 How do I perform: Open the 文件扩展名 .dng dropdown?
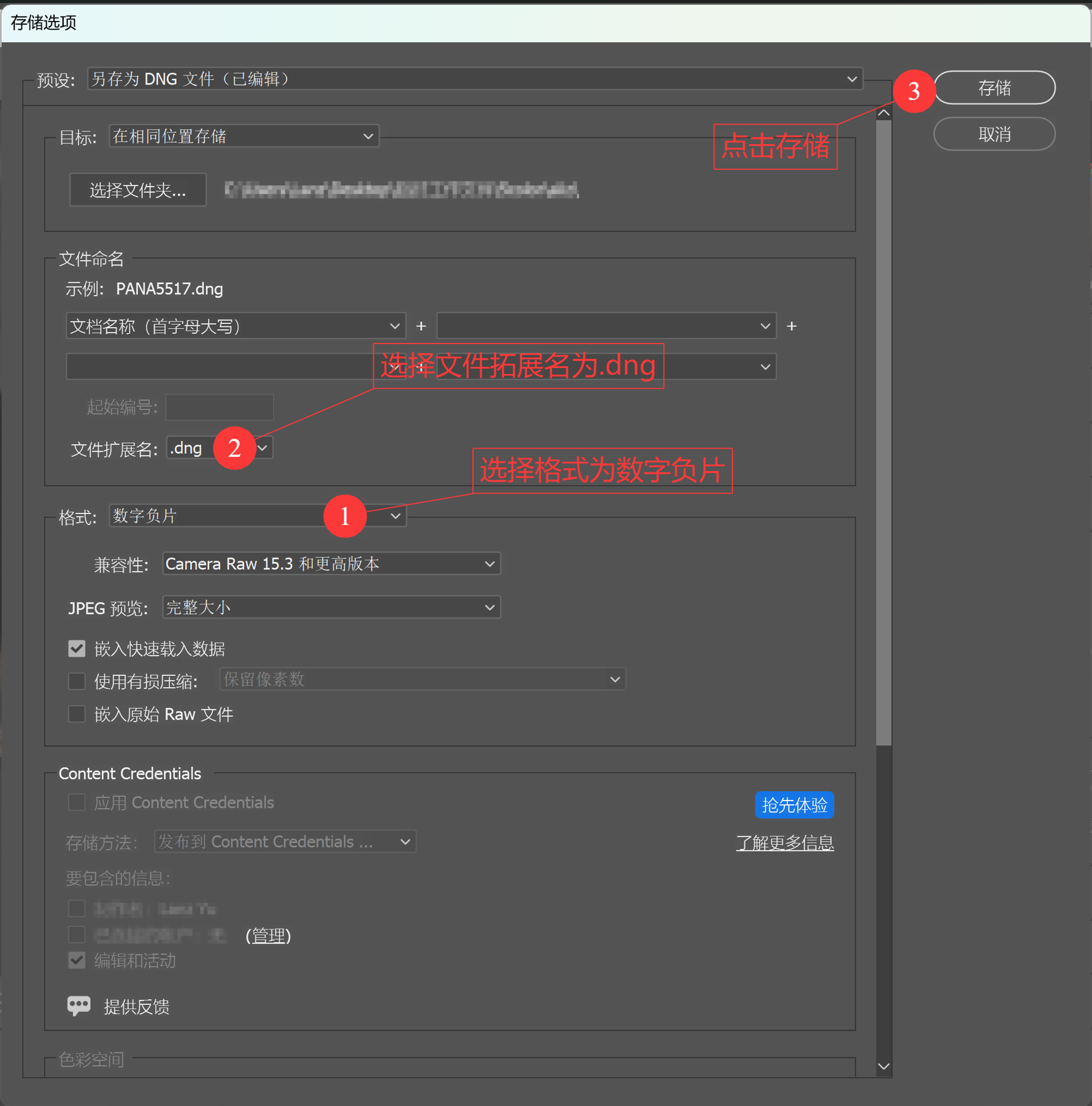click(x=219, y=448)
